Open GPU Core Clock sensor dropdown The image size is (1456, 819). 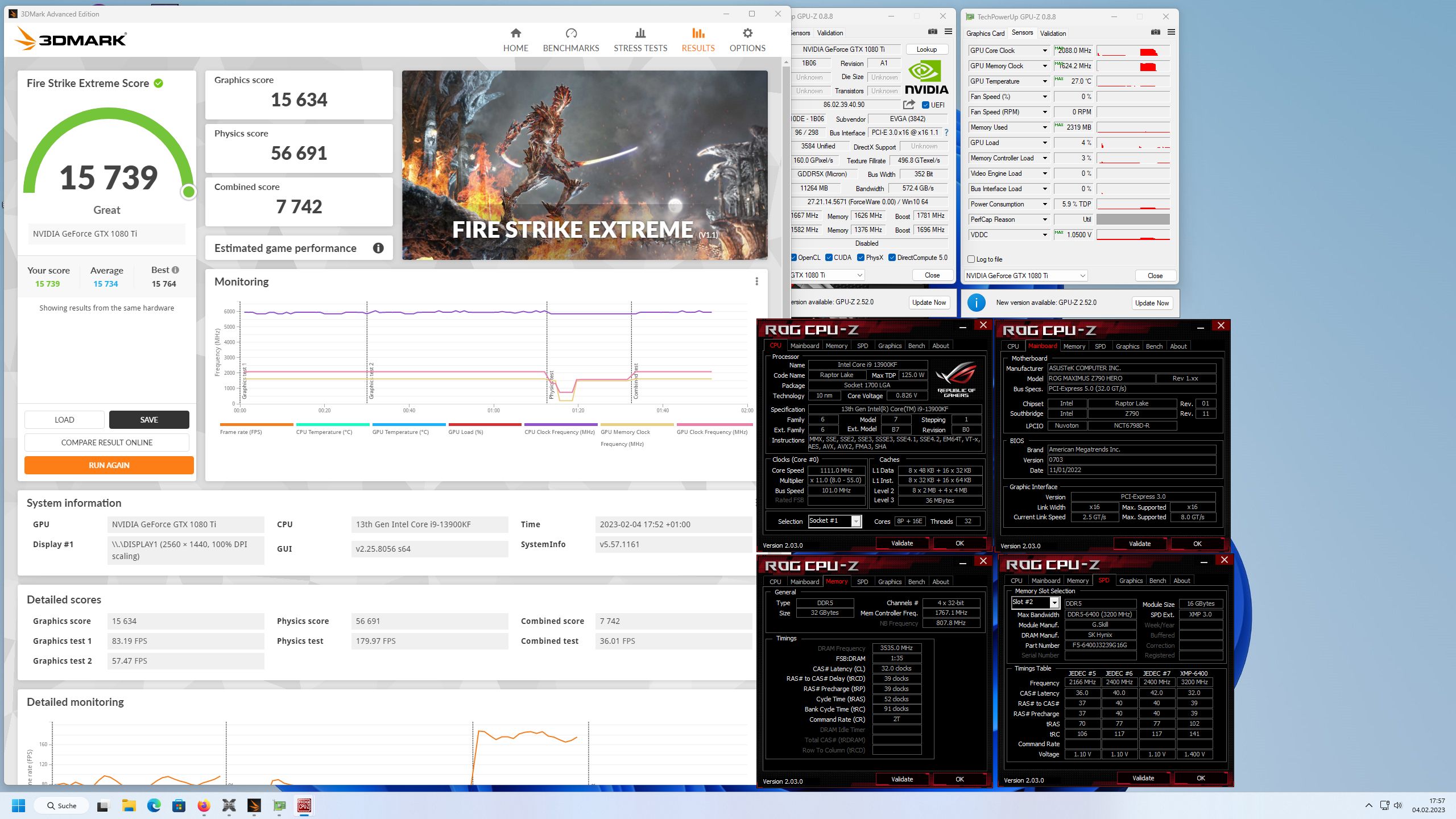coord(1045,51)
